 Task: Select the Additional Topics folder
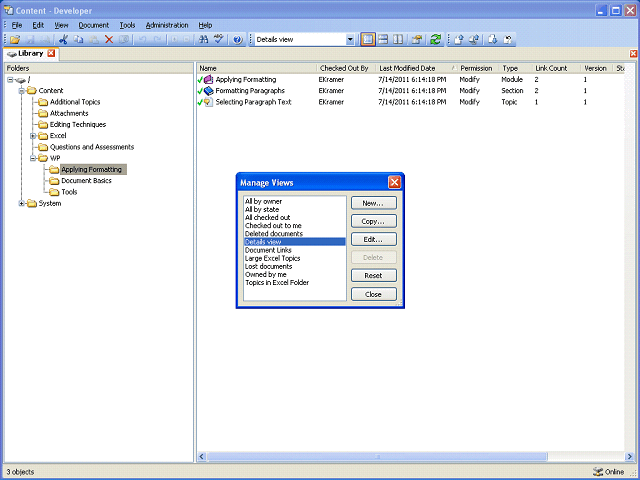75,102
